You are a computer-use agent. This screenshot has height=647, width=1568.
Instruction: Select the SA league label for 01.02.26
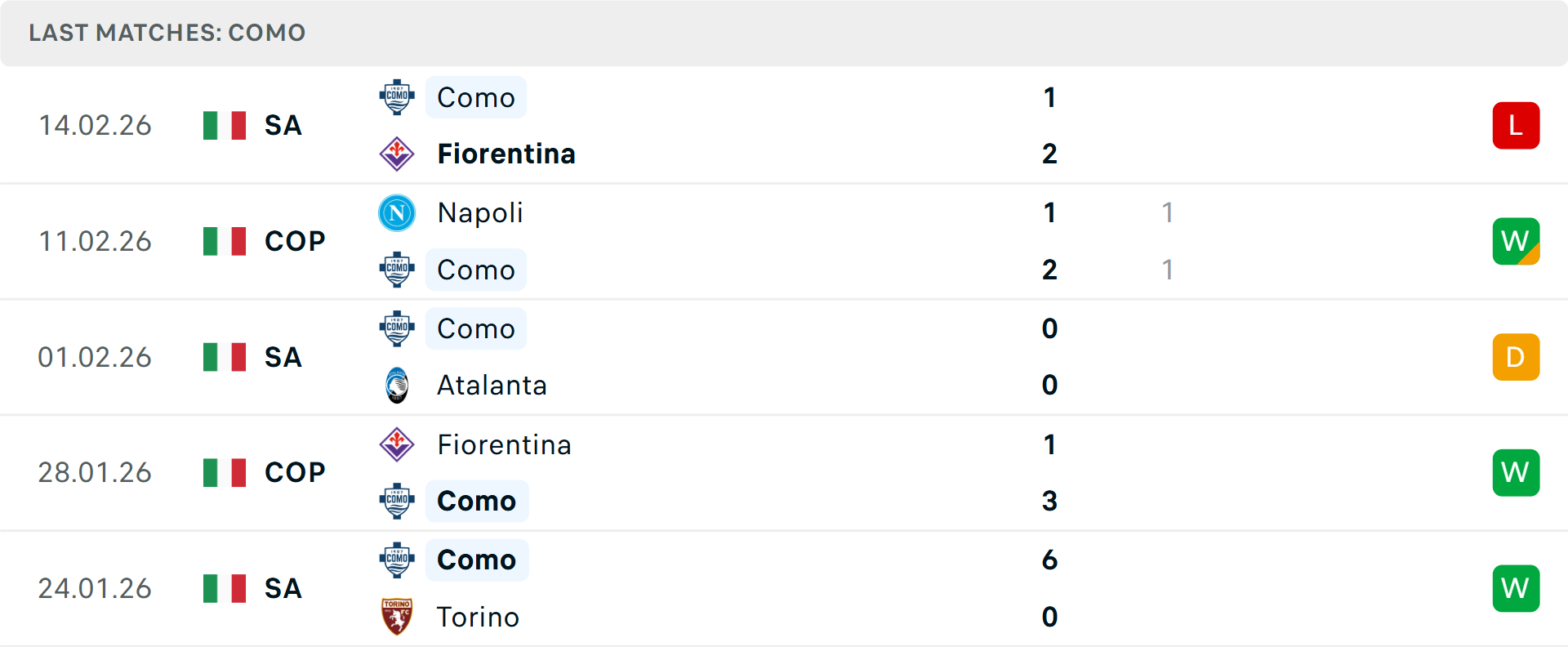pos(283,357)
